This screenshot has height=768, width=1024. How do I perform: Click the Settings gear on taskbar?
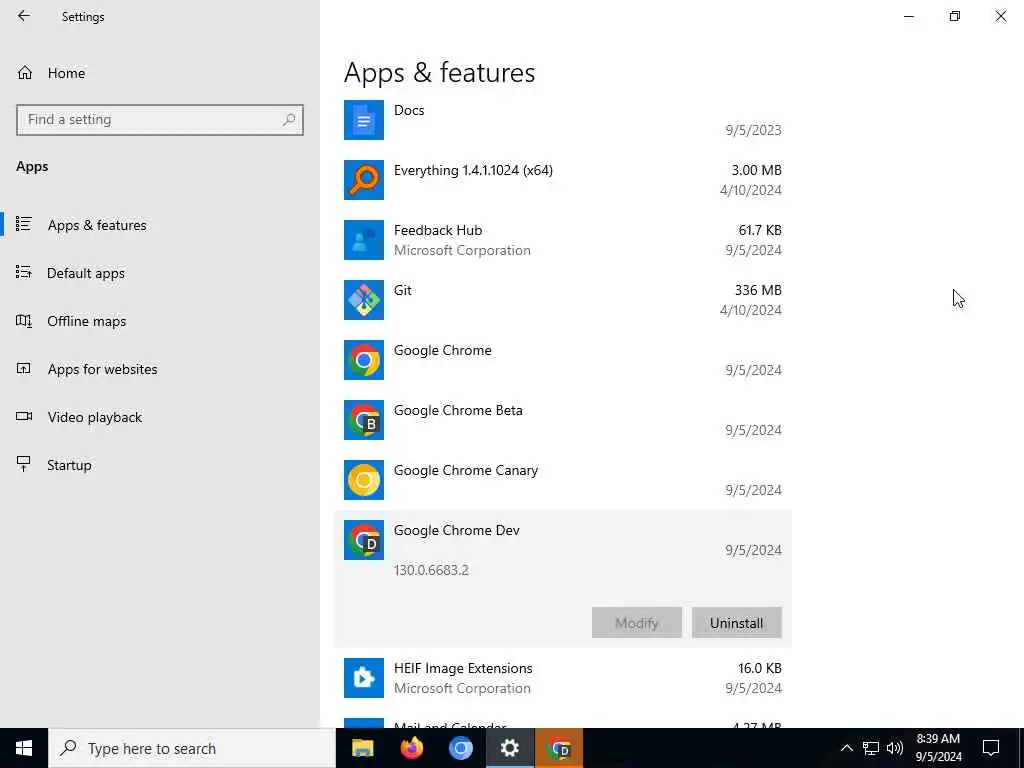click(x=509, y=748)
